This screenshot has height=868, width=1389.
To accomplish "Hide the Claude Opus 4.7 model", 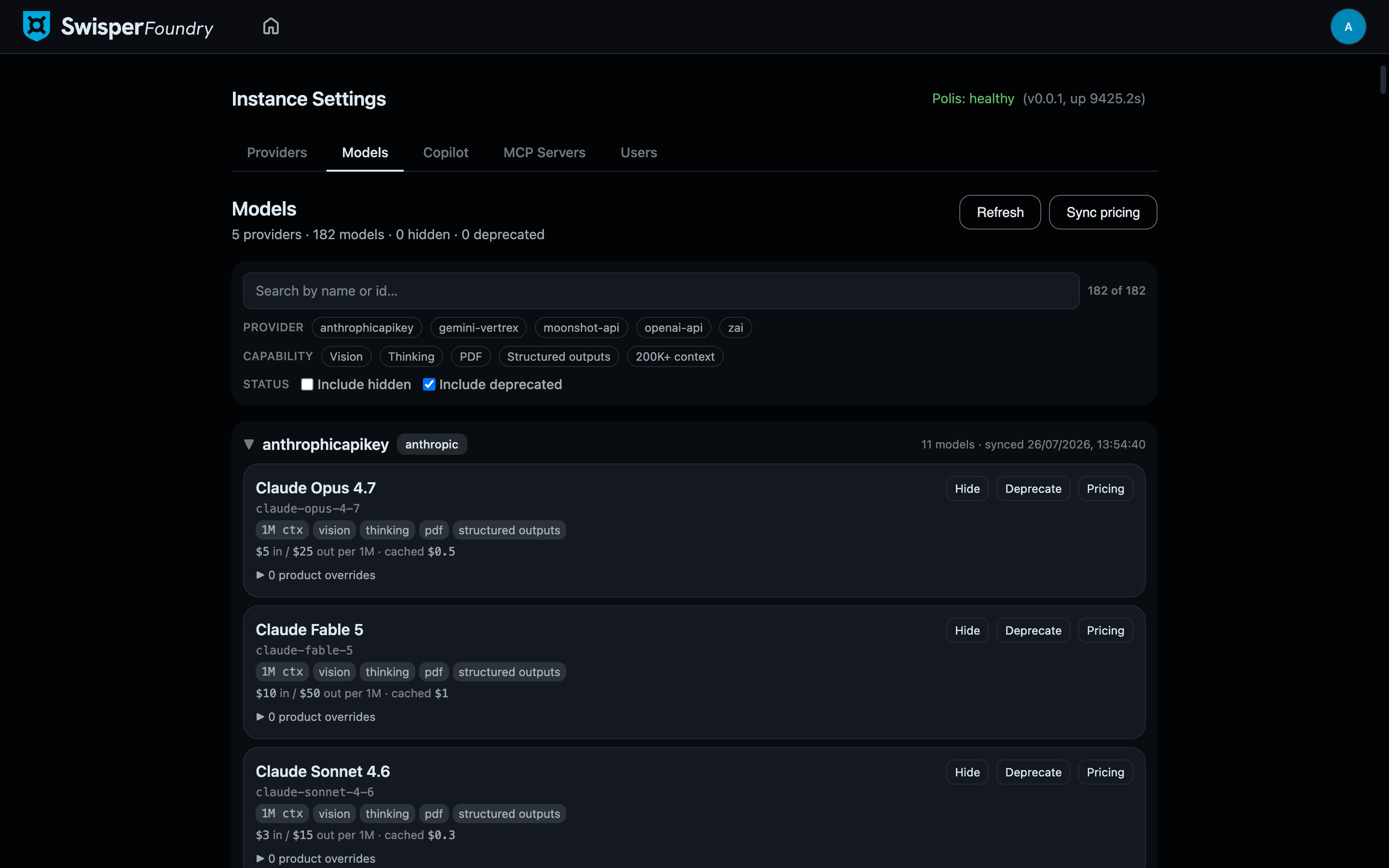I will click(x=967, y=488).
